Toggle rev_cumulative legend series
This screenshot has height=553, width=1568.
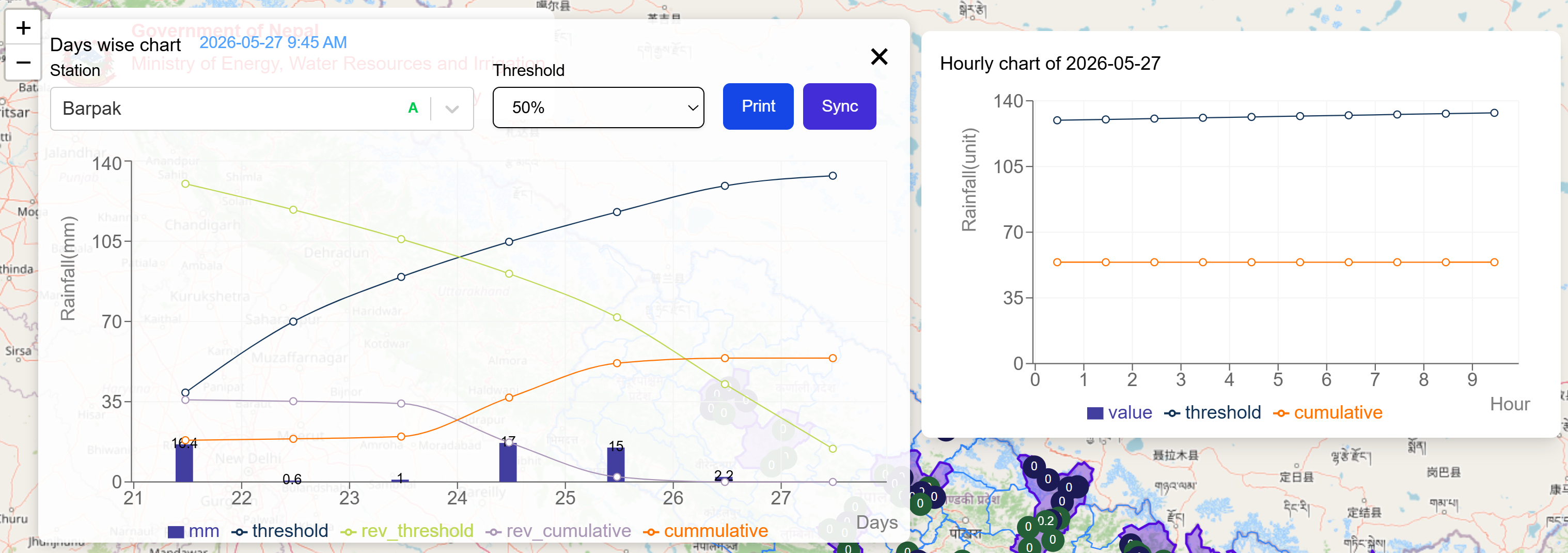point(558,531)
